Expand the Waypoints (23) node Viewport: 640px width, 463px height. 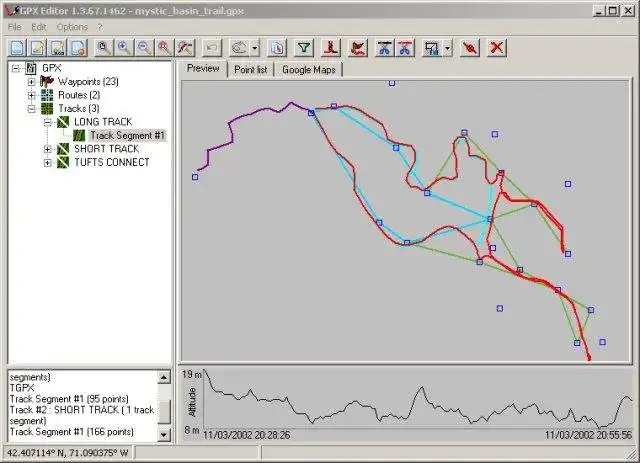click(x=31, y=82)
